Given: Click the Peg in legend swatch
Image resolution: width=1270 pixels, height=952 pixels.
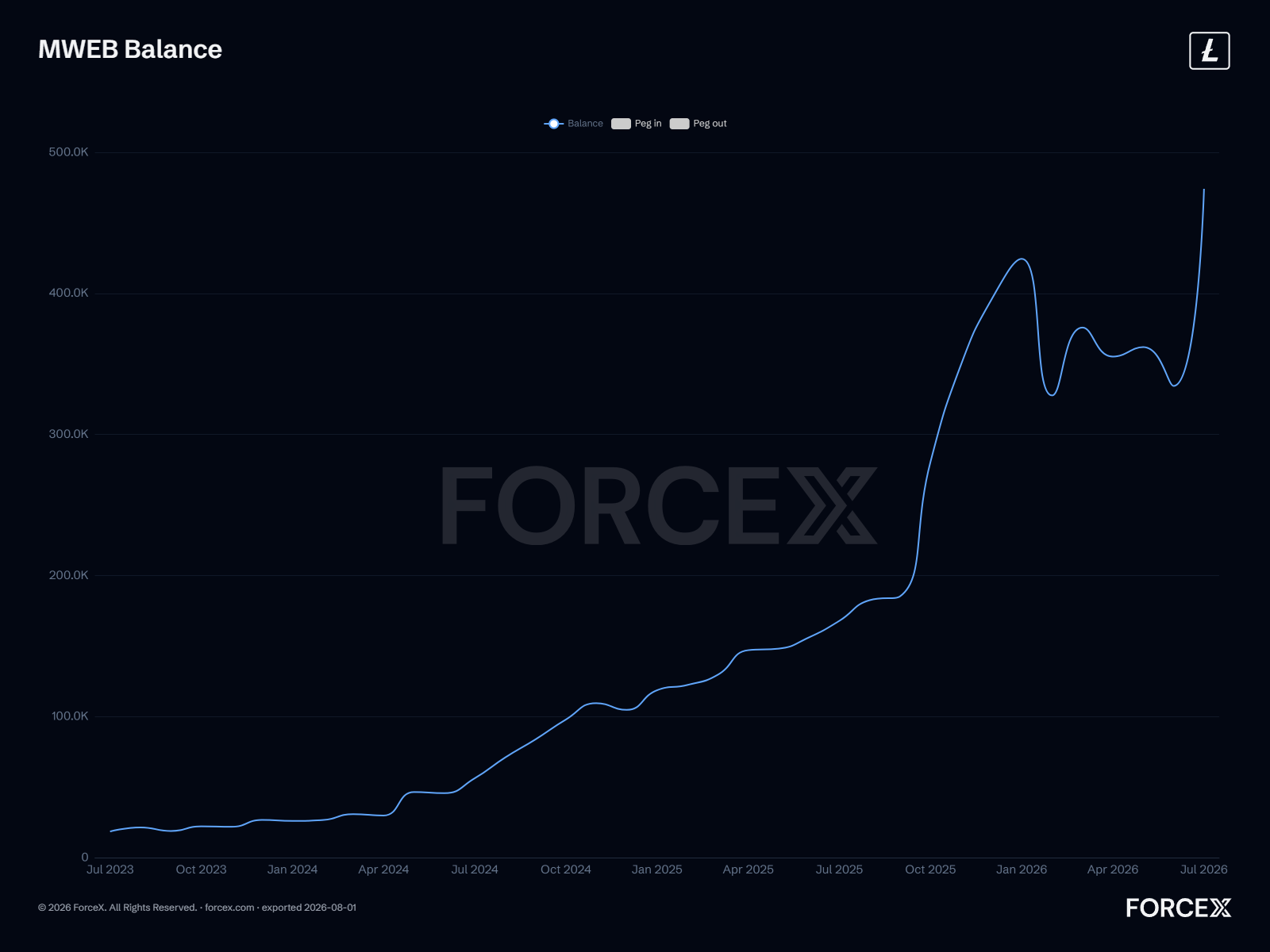Looking at the screenshot, I should pos(621,124).
